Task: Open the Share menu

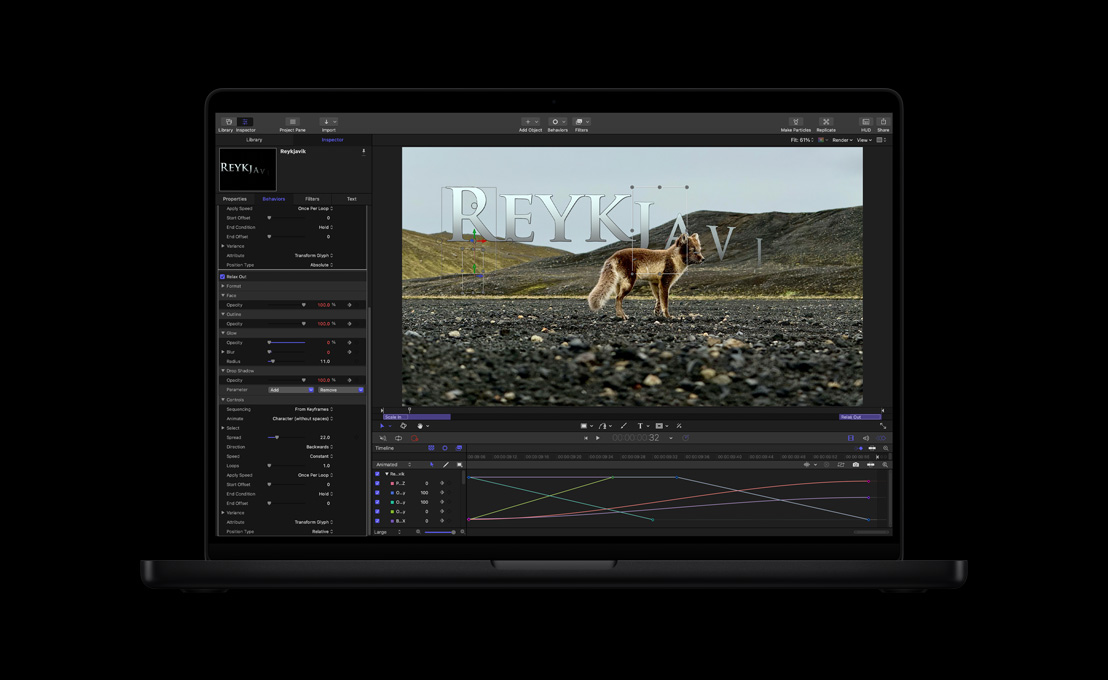Action: click(883, 121)
